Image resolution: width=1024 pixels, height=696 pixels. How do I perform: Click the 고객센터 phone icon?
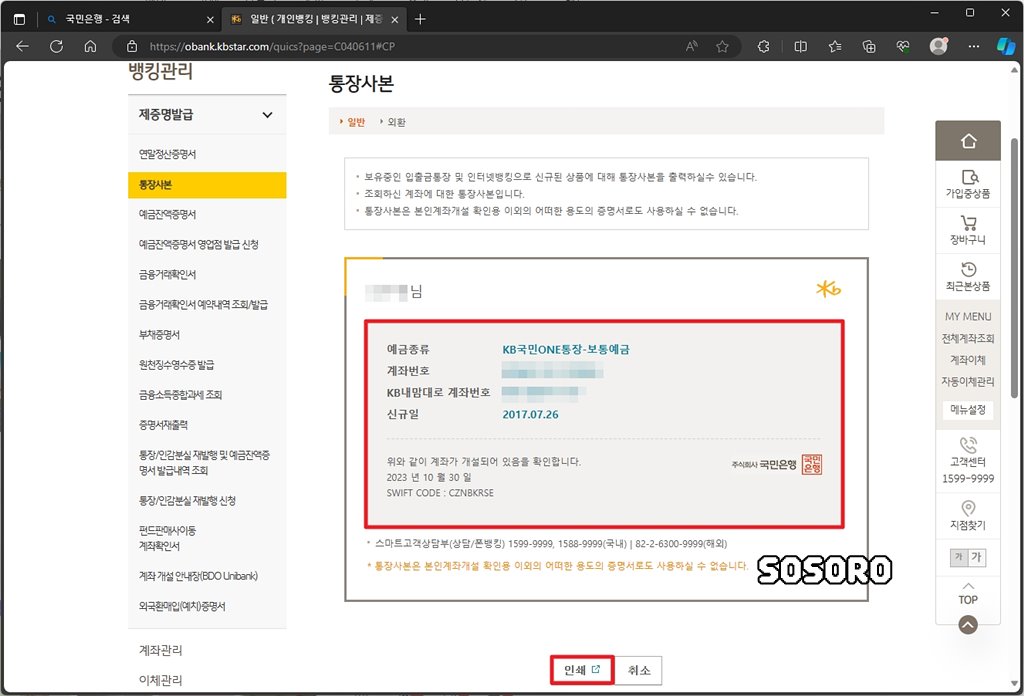[968, 445]
